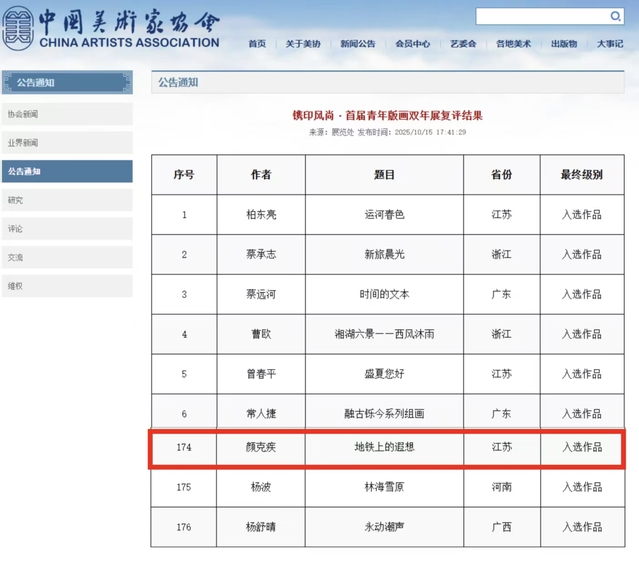Click the China Artists Association logo

110,29
